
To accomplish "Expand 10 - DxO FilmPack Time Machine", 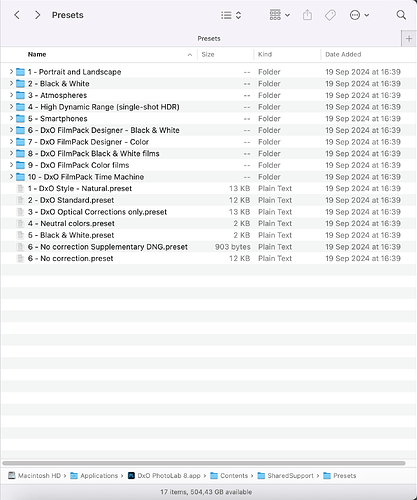I will pos(11,176).
